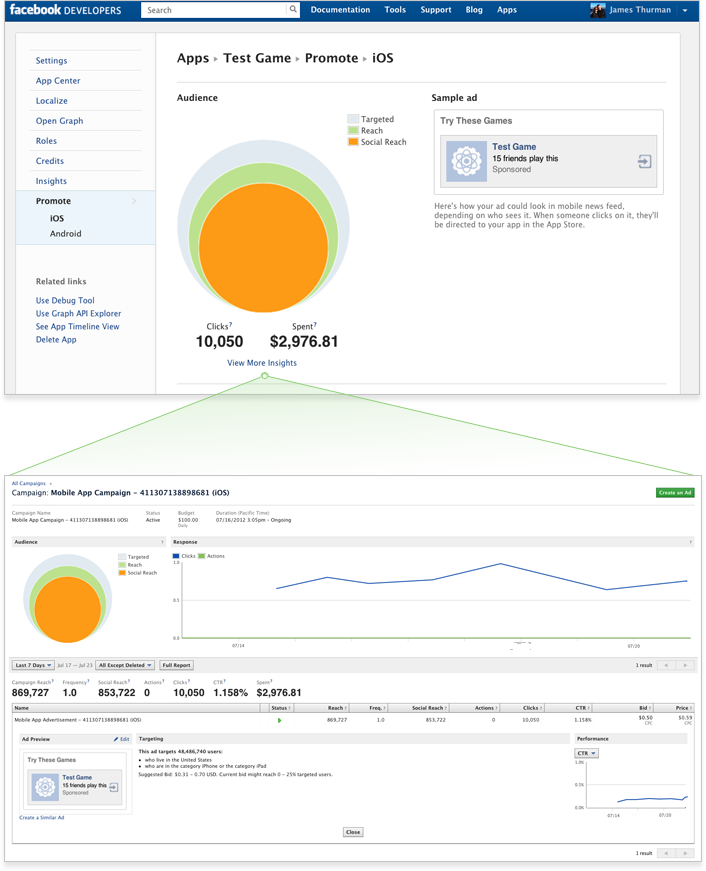The image size is (706, 871).
Task: Click the Test Game atom icon in Sample ad
Action: [x=466, y=161]
